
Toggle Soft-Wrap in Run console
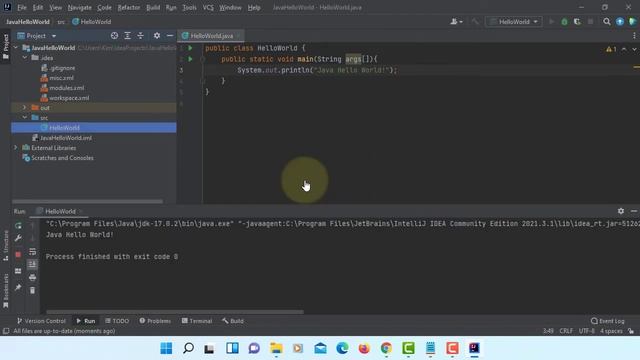[32, 252]
